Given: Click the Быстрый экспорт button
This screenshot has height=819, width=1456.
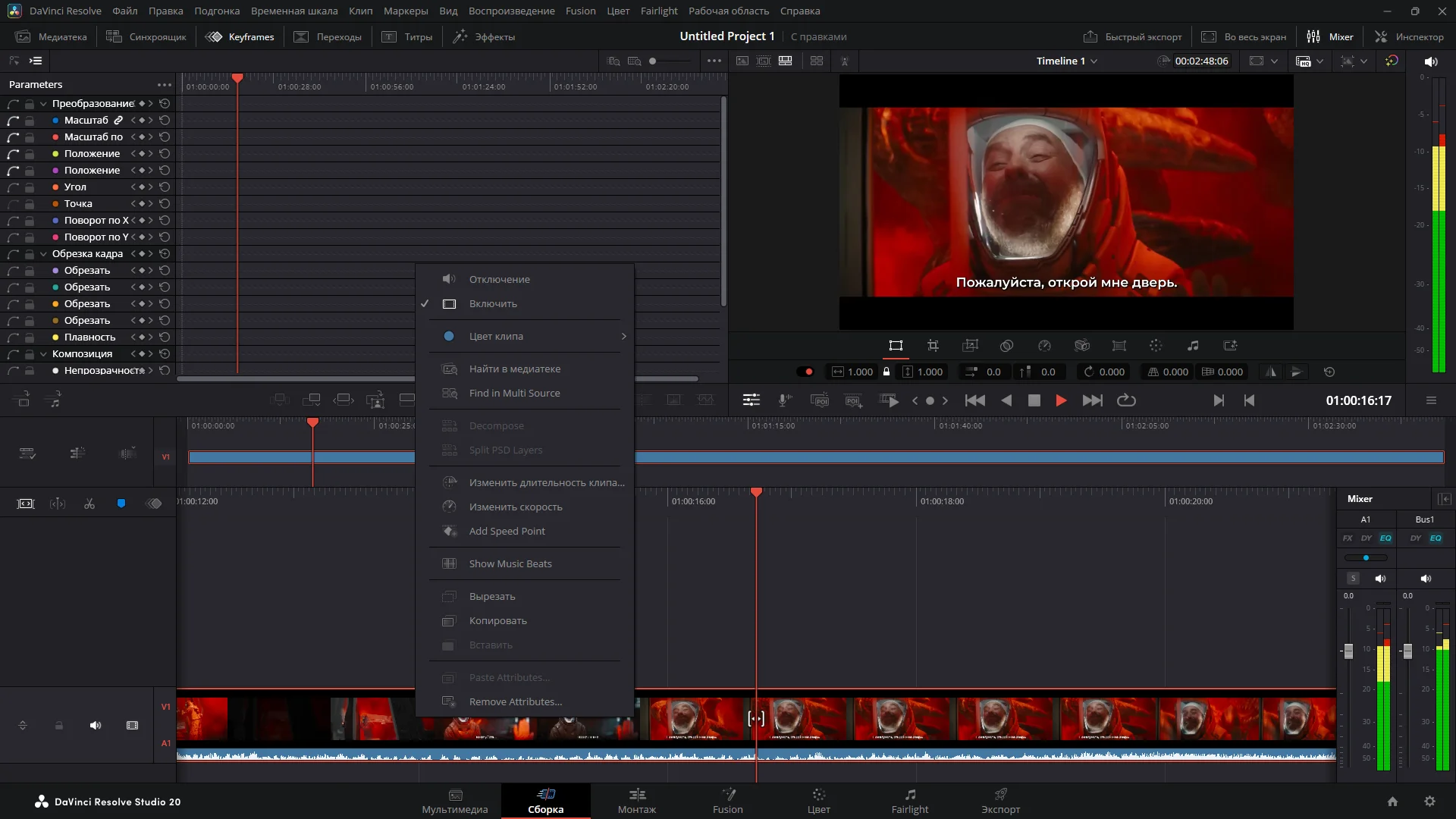Looking at the screenshot, I should click(1132, 36).
